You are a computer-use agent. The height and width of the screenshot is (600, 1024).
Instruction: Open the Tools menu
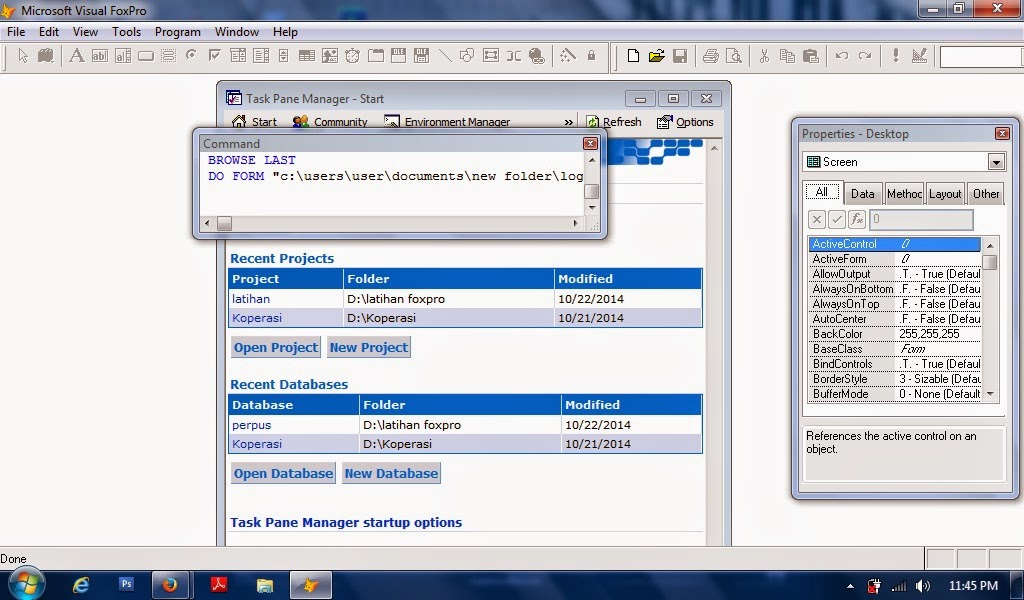click(x=126, y=32)
